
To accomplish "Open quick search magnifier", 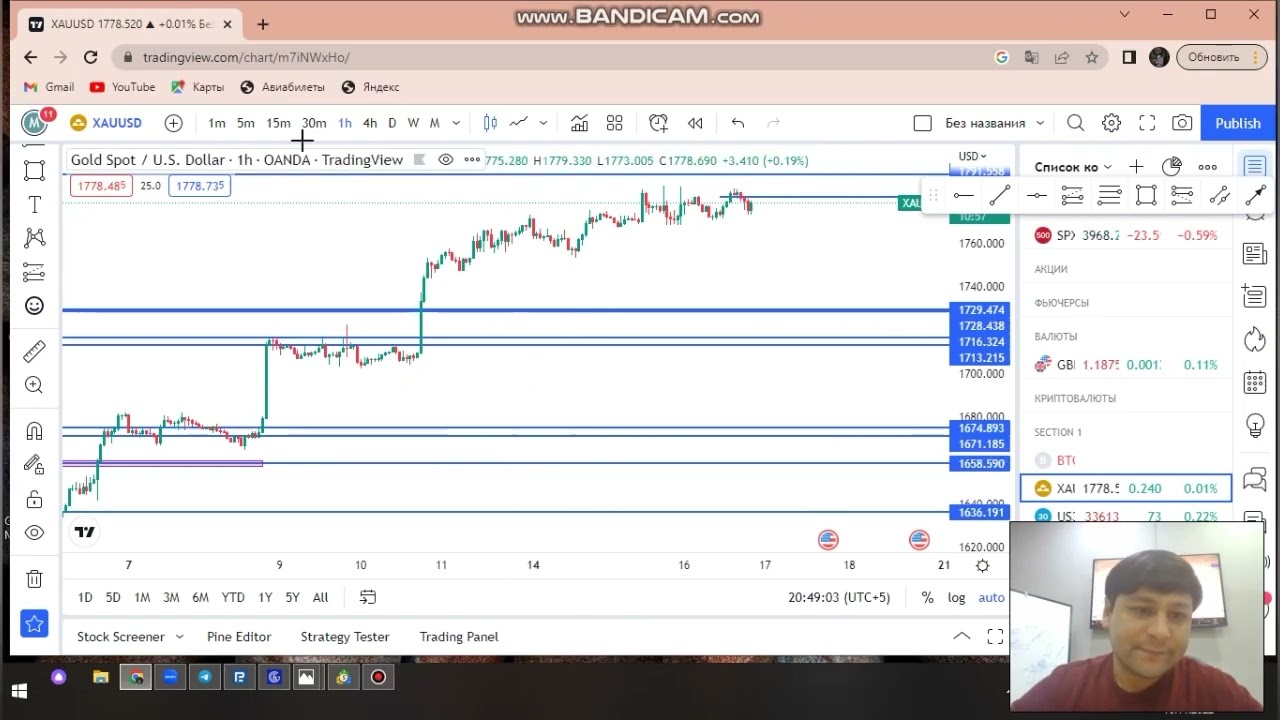I will (x=1075, y=123).
